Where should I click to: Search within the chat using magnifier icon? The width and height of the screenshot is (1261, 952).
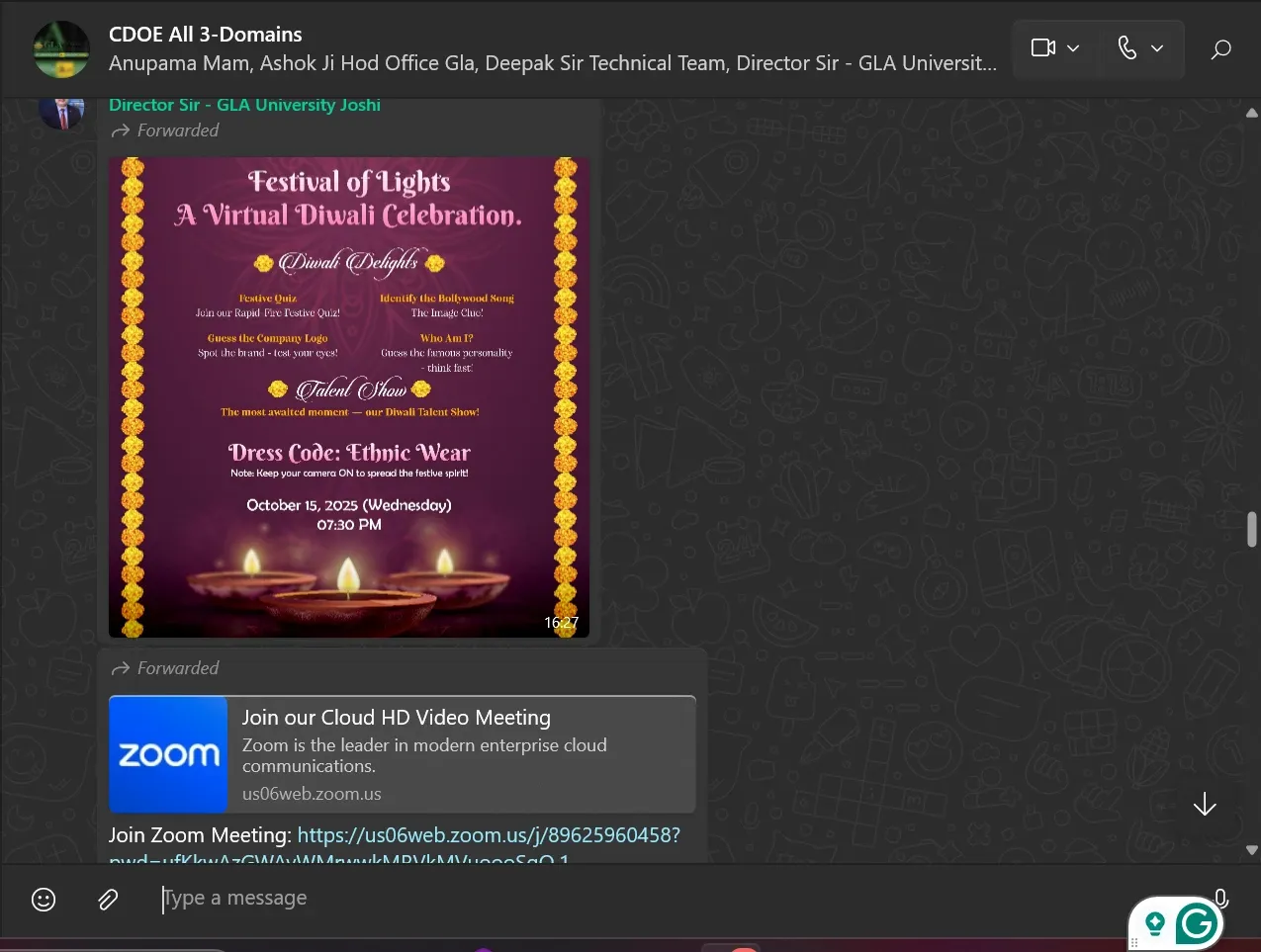tap(1221, 48)
